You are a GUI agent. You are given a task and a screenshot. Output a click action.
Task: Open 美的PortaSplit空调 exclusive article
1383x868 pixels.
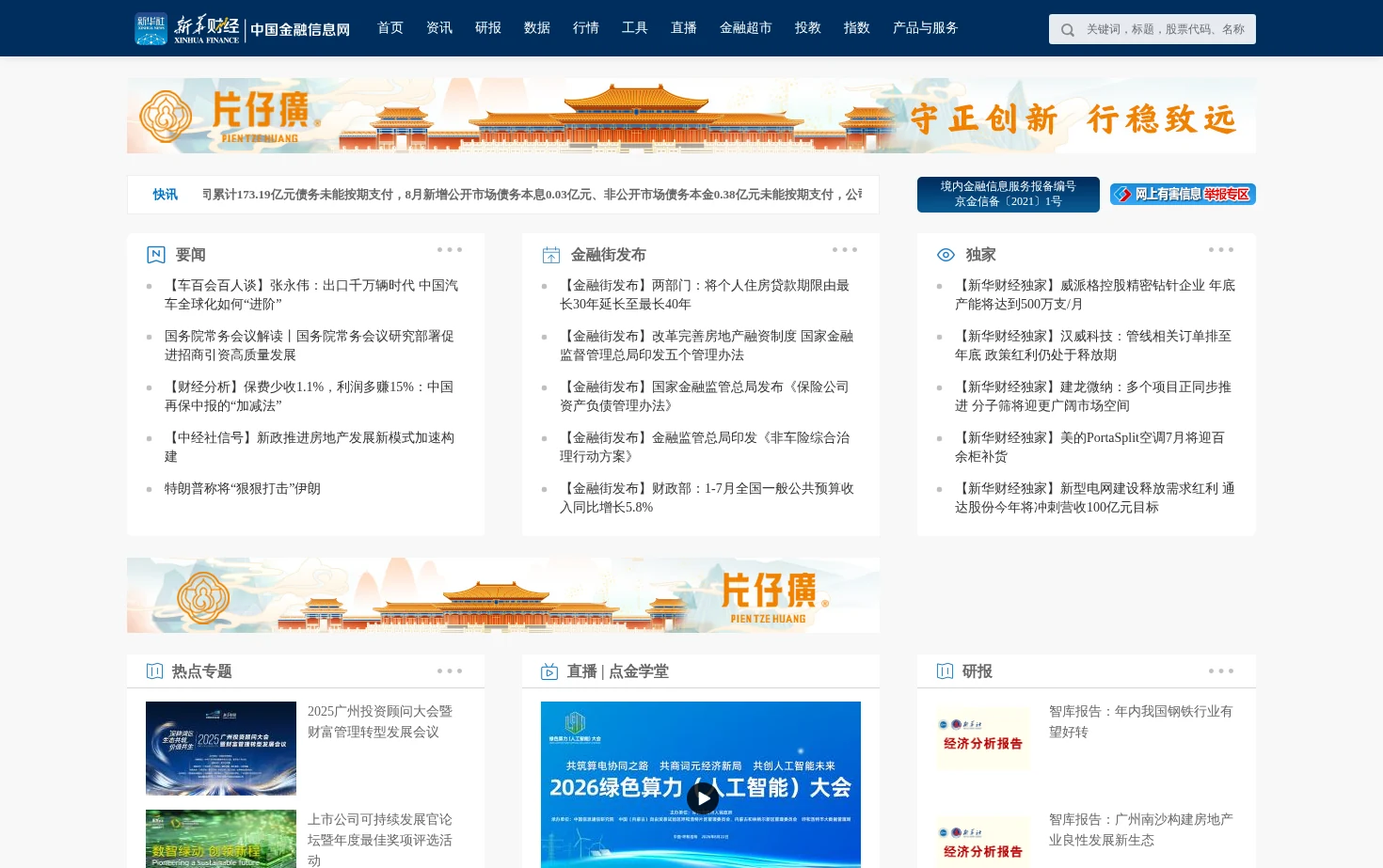1089,448
